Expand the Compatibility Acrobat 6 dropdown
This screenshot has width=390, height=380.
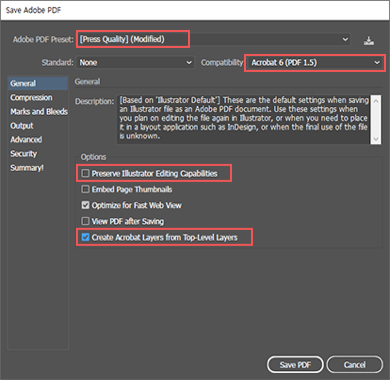(315, 63)
